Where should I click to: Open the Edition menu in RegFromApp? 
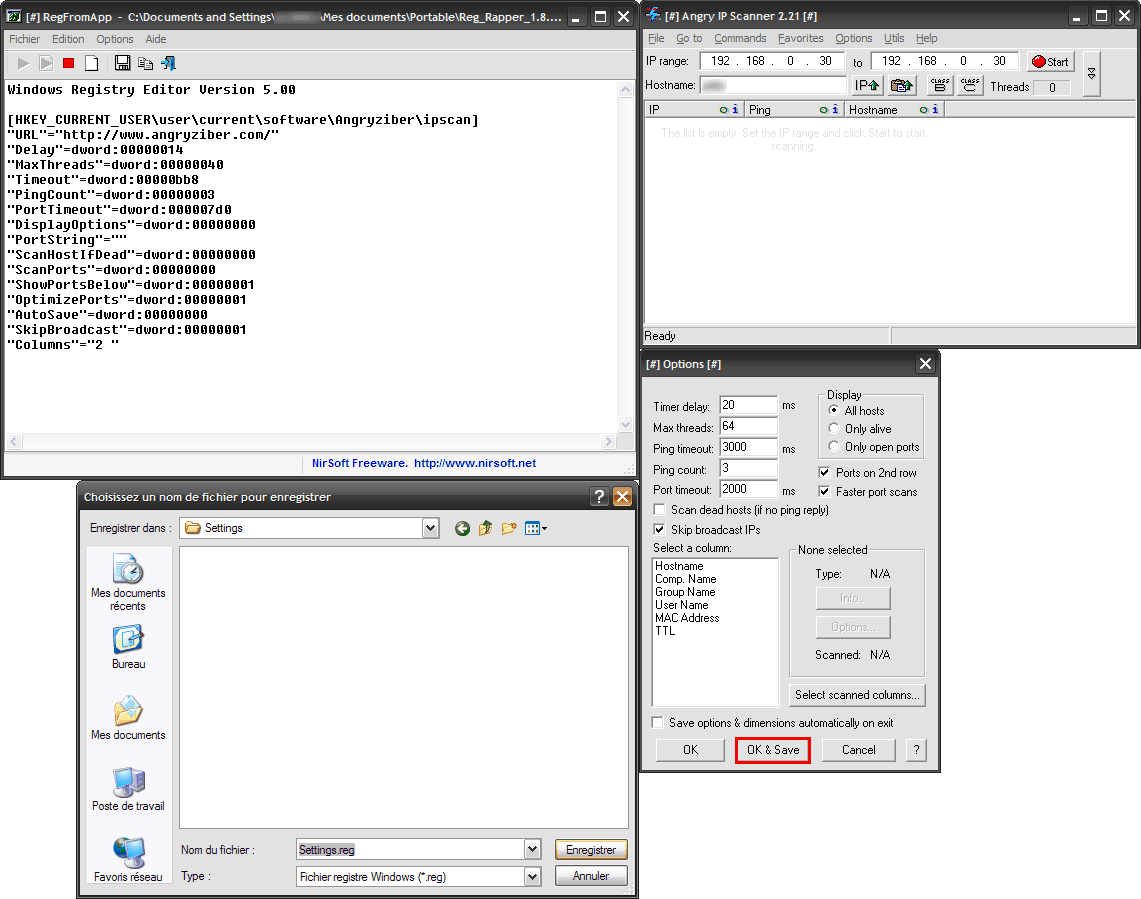(68, 39)
